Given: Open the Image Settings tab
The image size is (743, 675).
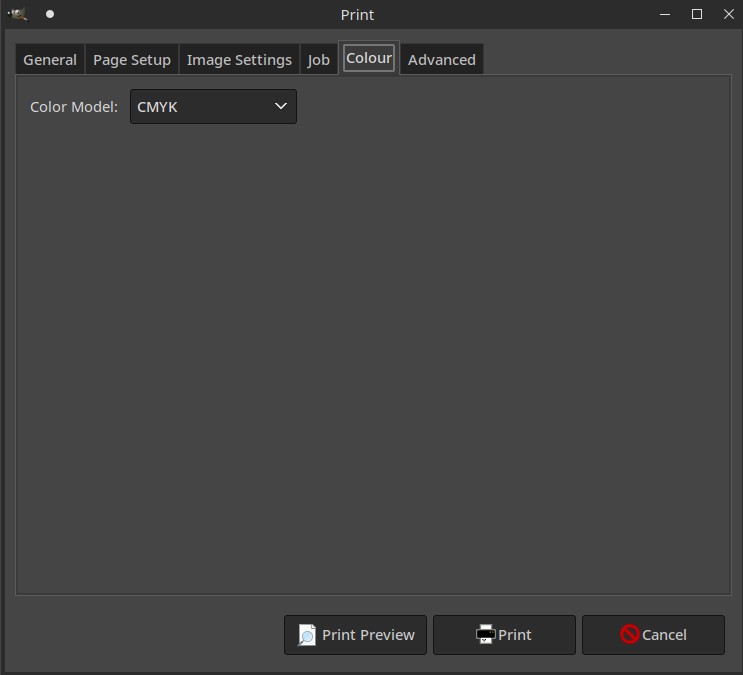Looking at the screenshot, I should (x=239, y=60).
